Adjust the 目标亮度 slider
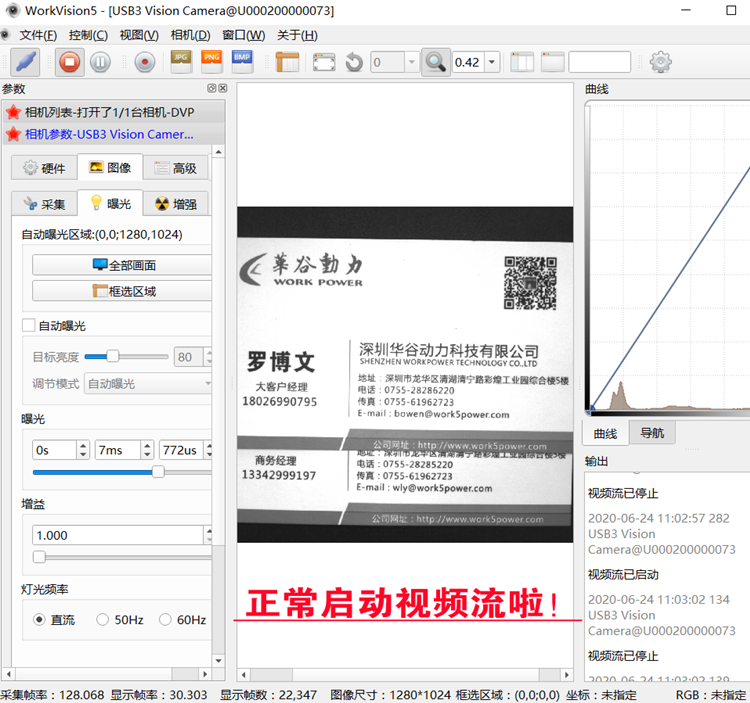The height and width of the screenshot is (703, 750). click(112, 356)
